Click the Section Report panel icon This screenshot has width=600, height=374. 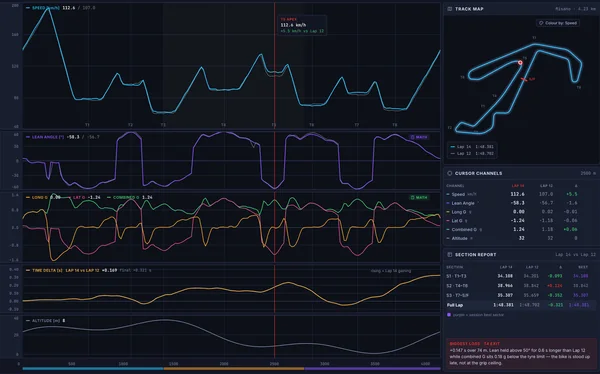click(x=450, y=255)
